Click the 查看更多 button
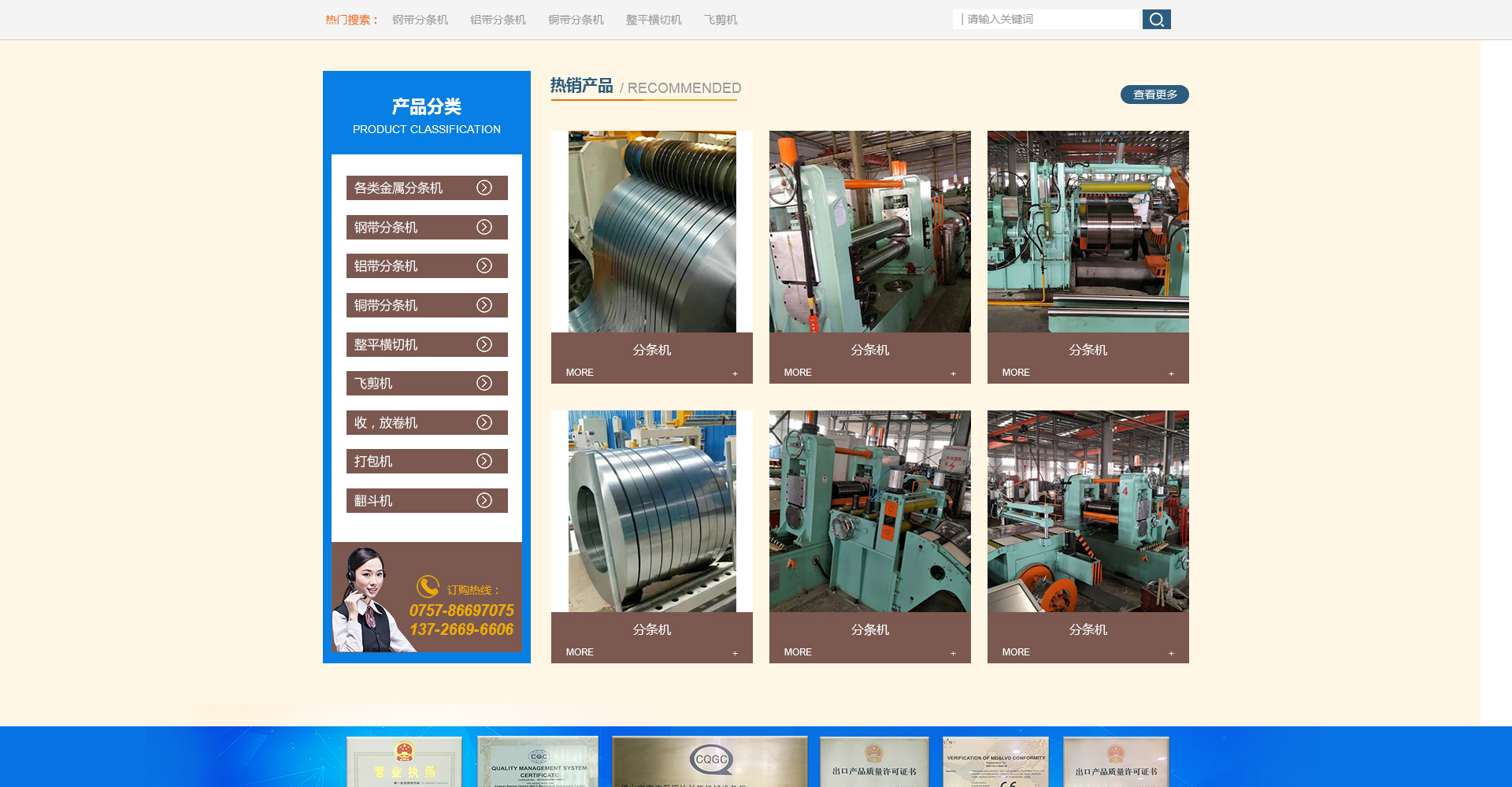 click(1154, 95)
